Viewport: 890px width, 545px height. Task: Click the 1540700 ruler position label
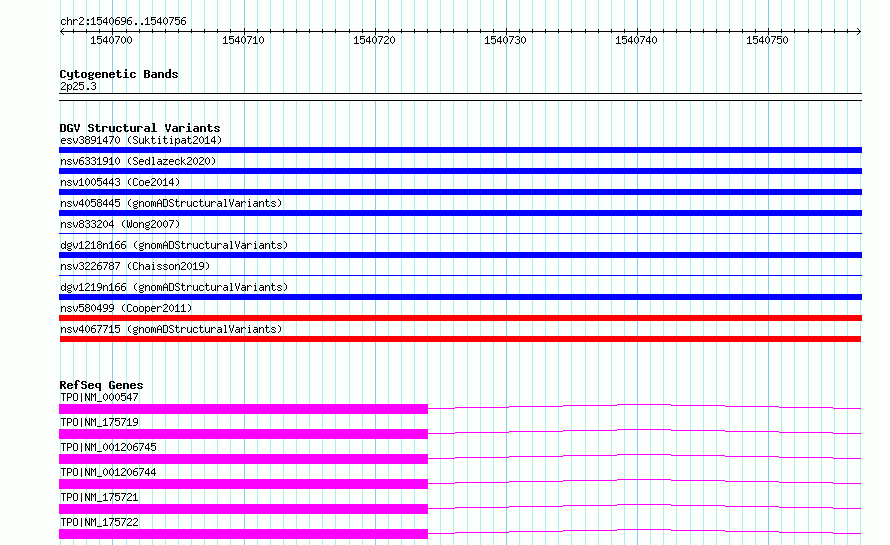coord(111,40)
